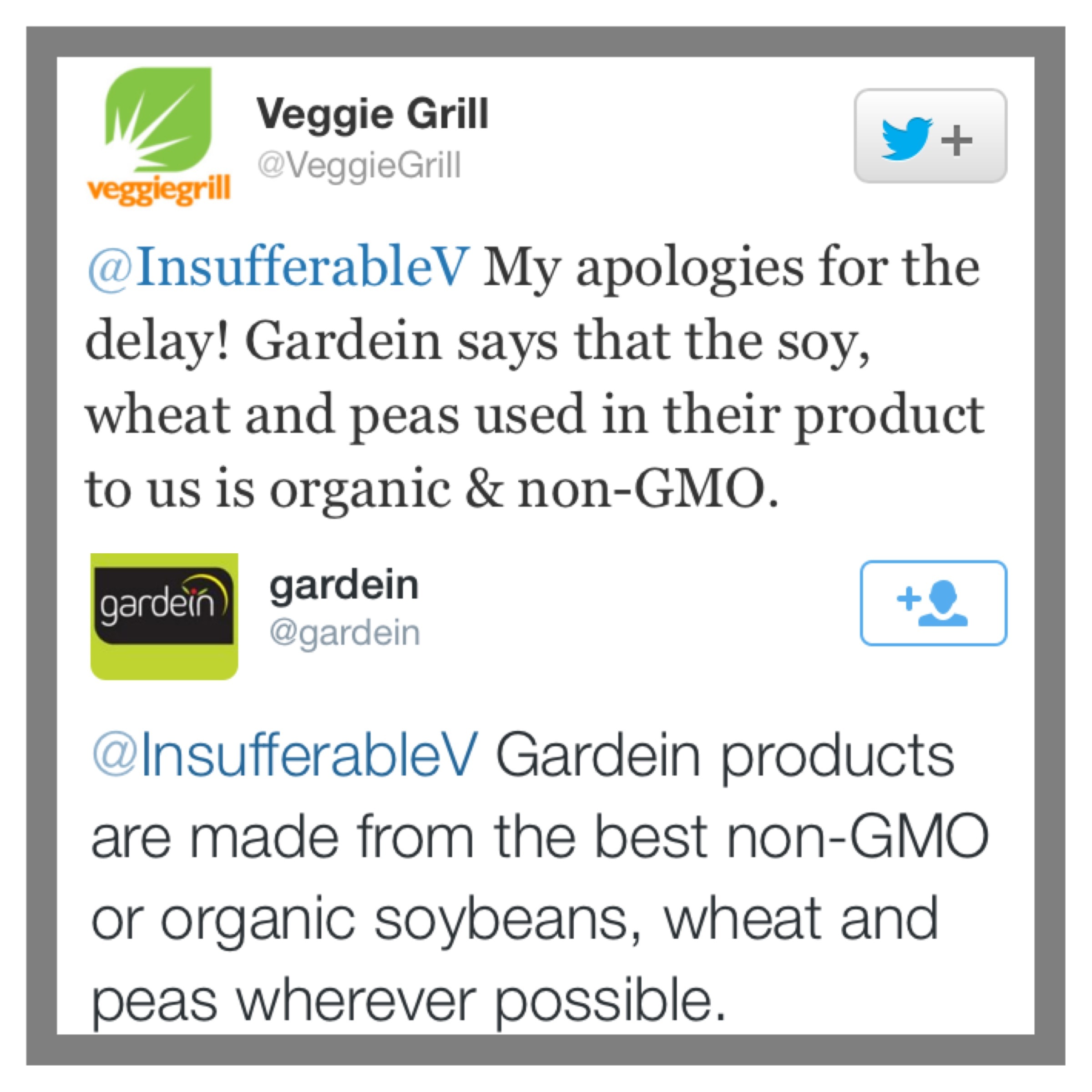
Task: Follow gardein with the blue outlined button
Action: pyautogui.click(x=933, y=602)
